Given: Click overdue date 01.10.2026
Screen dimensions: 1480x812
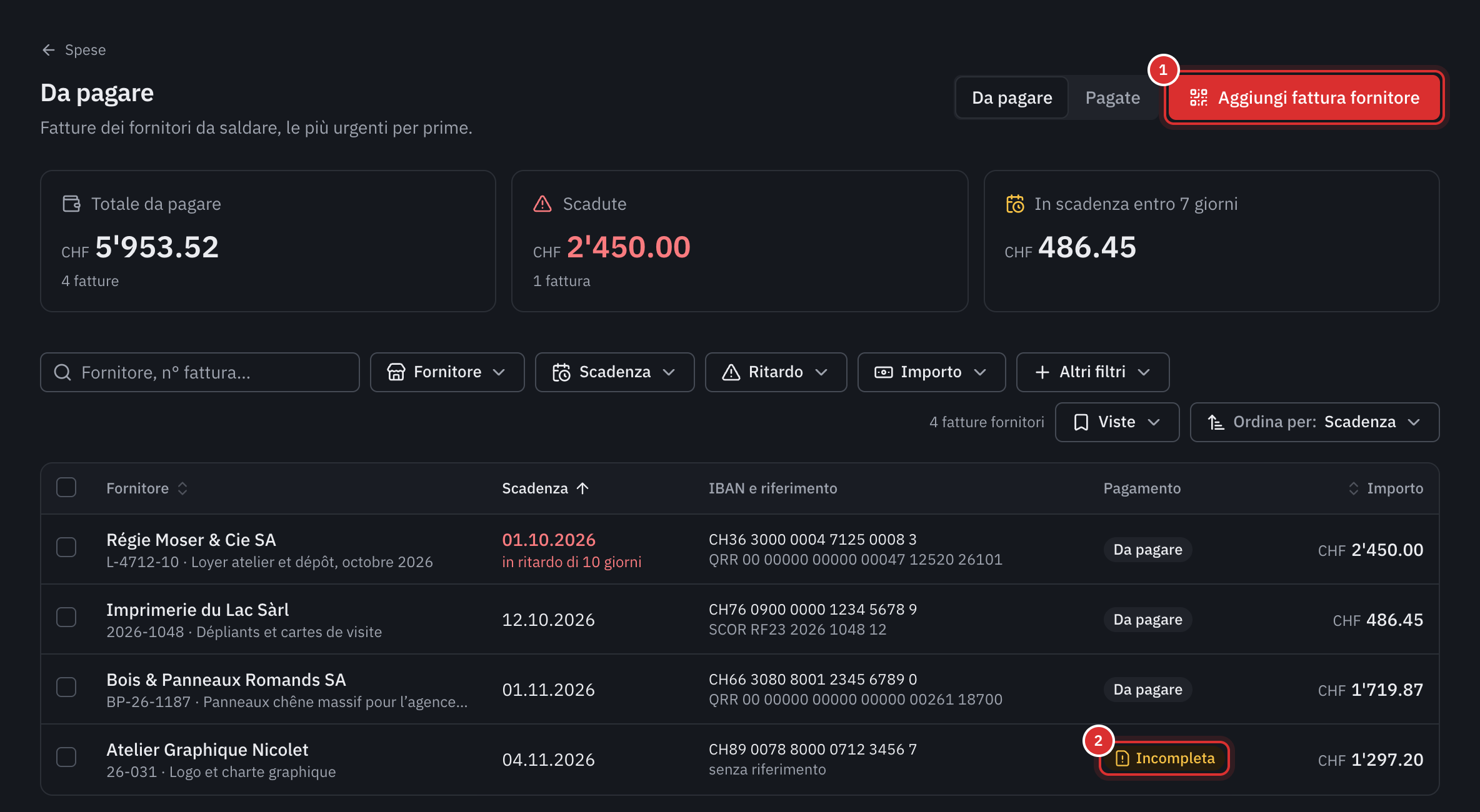Looking at the screenshot, I should coord(549,540).
